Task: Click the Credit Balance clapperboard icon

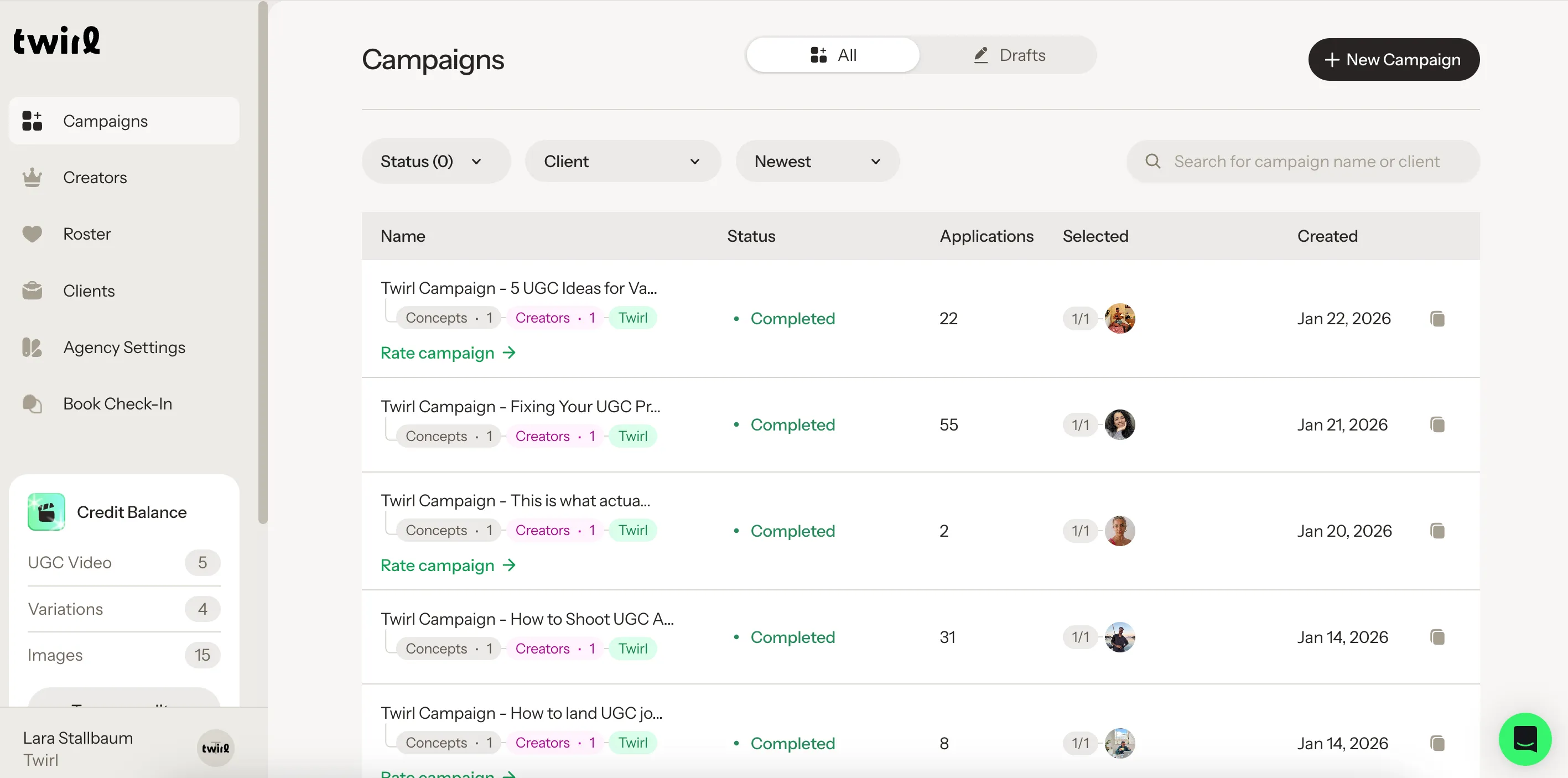Action: click(46, 512)
